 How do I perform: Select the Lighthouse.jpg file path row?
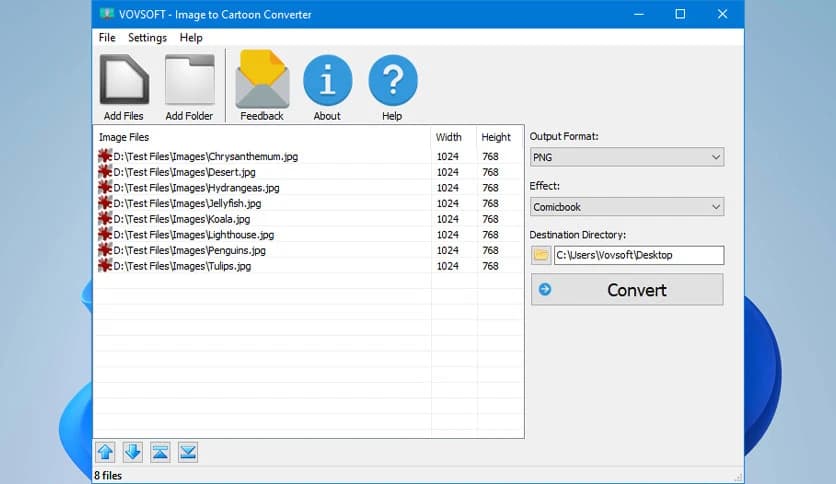(x=194, y=235)
